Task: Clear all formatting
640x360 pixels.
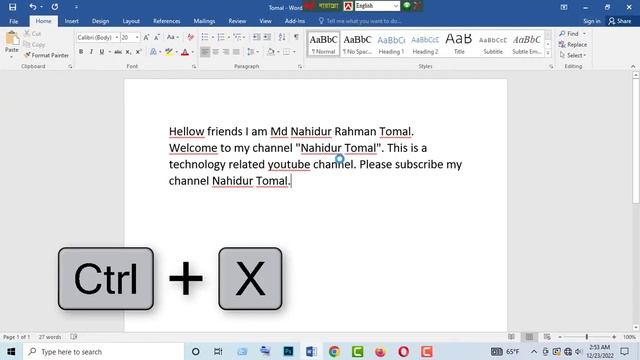Action: 190,37
